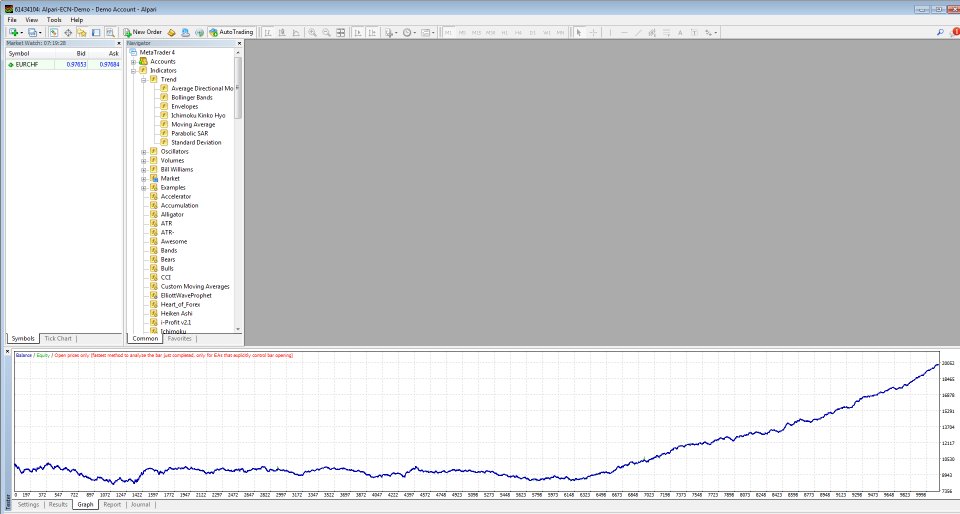960x514 pixels.
Task: Select the bar chart type icon
Action: pos(268,32)
